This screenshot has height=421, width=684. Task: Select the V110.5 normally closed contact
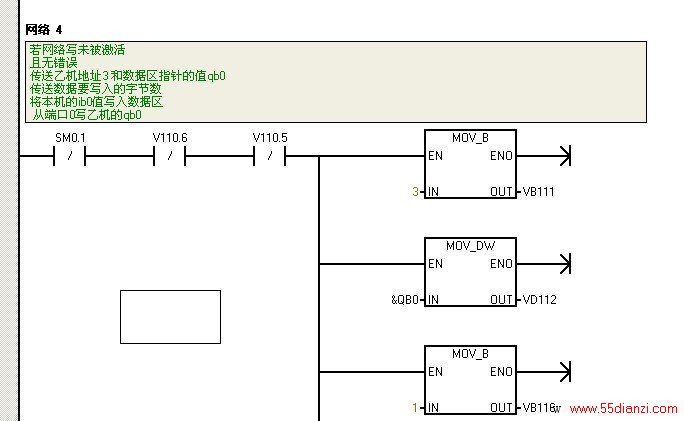(x=270, y=156)
